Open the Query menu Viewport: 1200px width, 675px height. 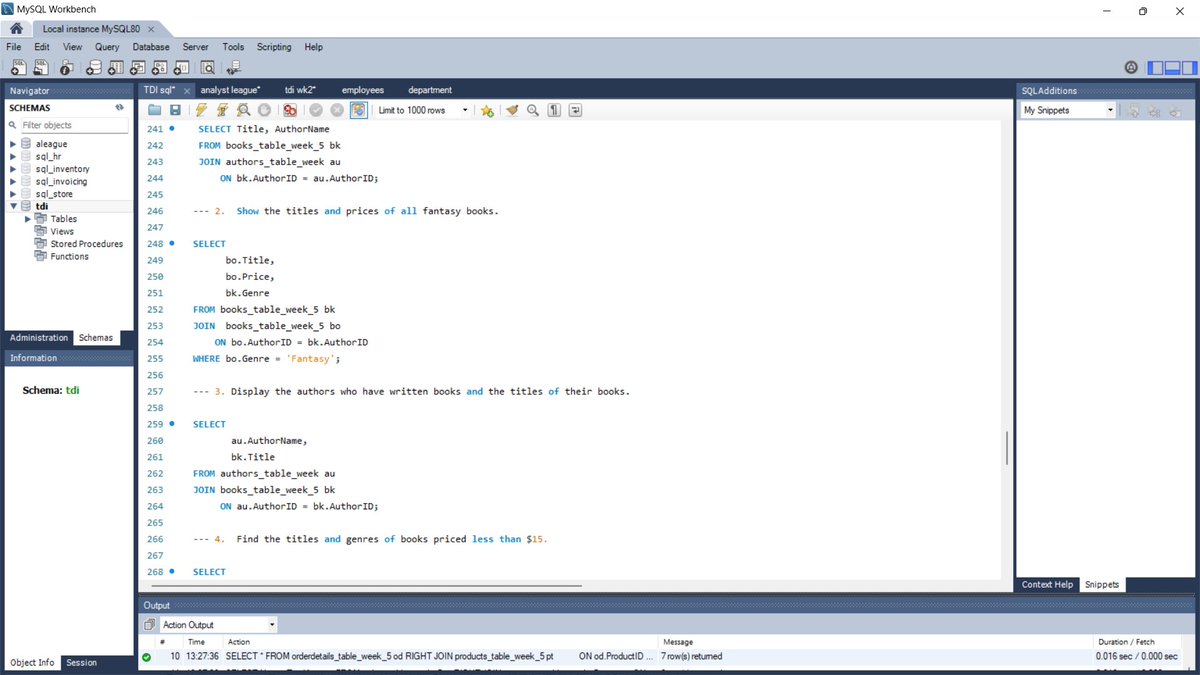(107, 47)
